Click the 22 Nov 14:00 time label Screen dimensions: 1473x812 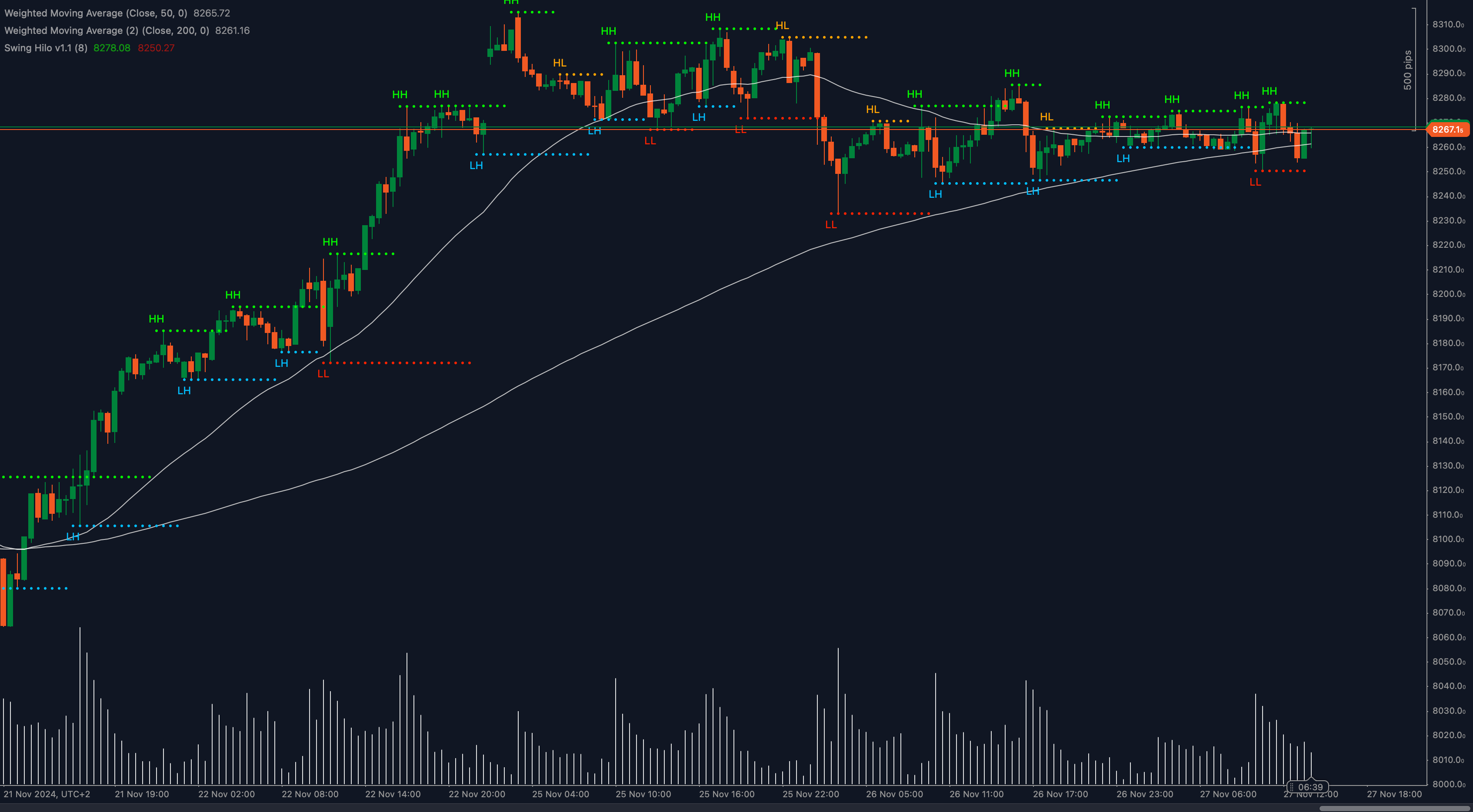point(393,794)
